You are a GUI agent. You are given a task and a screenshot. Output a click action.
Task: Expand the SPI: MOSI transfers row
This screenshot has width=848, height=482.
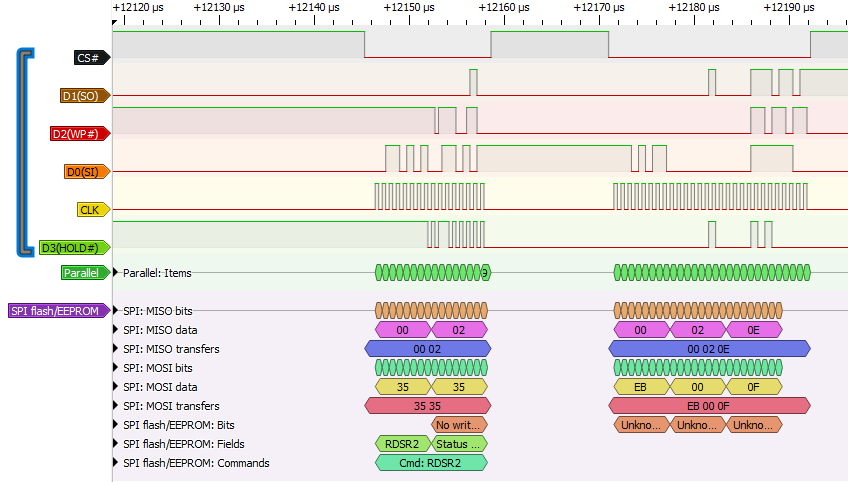115,405
